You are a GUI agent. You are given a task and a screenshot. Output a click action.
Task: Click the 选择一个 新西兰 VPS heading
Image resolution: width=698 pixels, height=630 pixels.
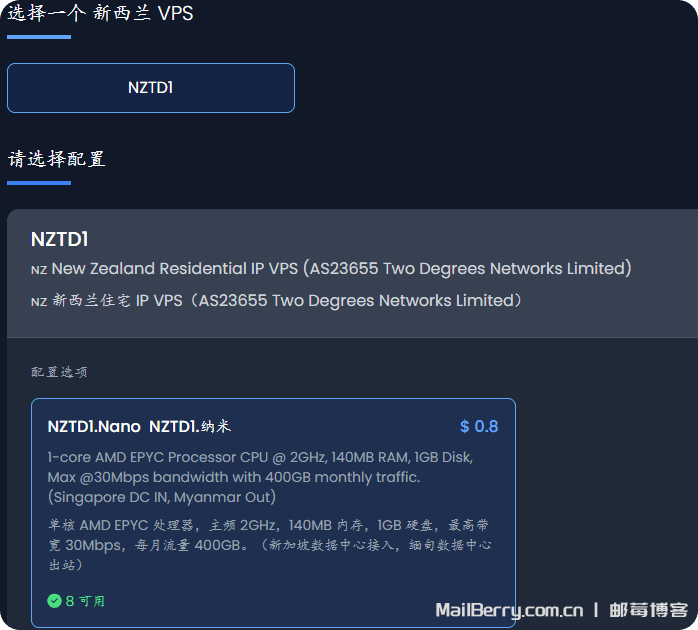(100, 14)
